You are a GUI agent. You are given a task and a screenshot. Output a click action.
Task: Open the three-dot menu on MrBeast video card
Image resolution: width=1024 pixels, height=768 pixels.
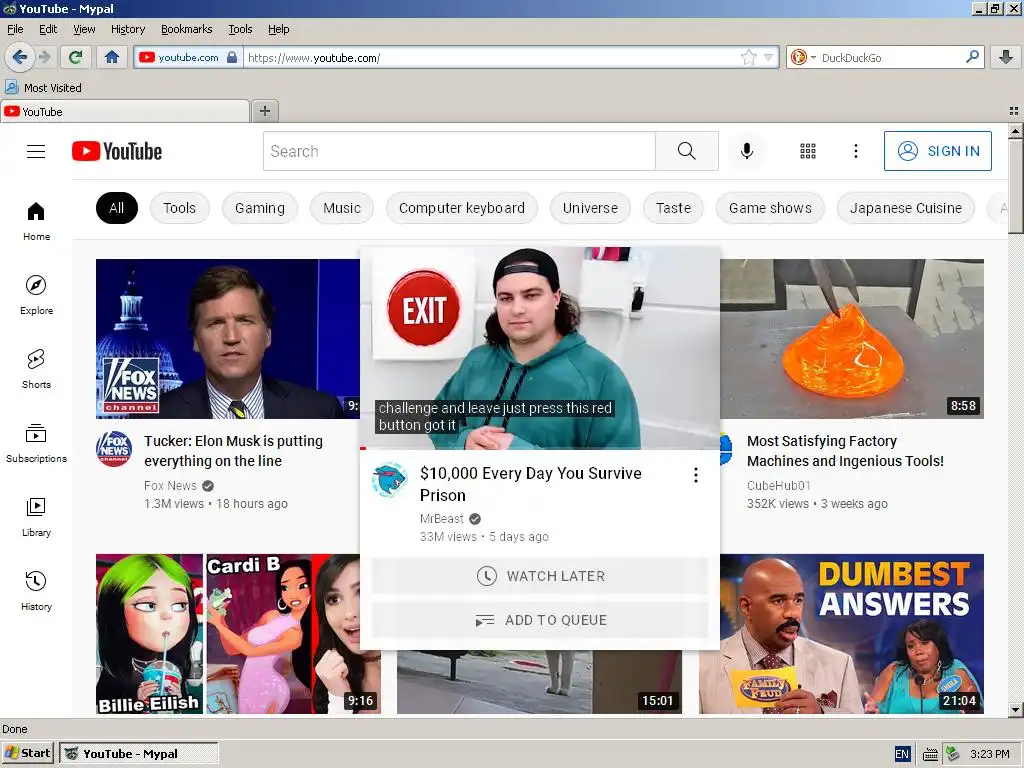696,475
